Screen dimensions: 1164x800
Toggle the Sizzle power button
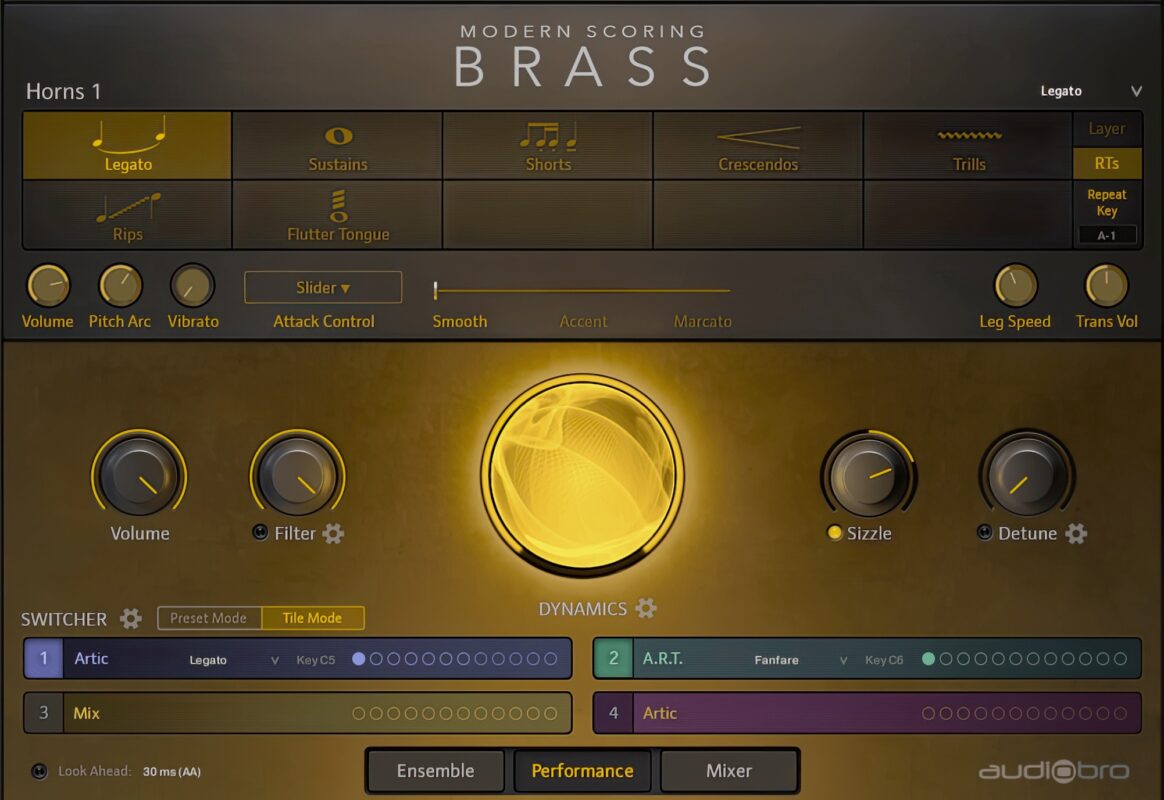(x=835, y=533)
